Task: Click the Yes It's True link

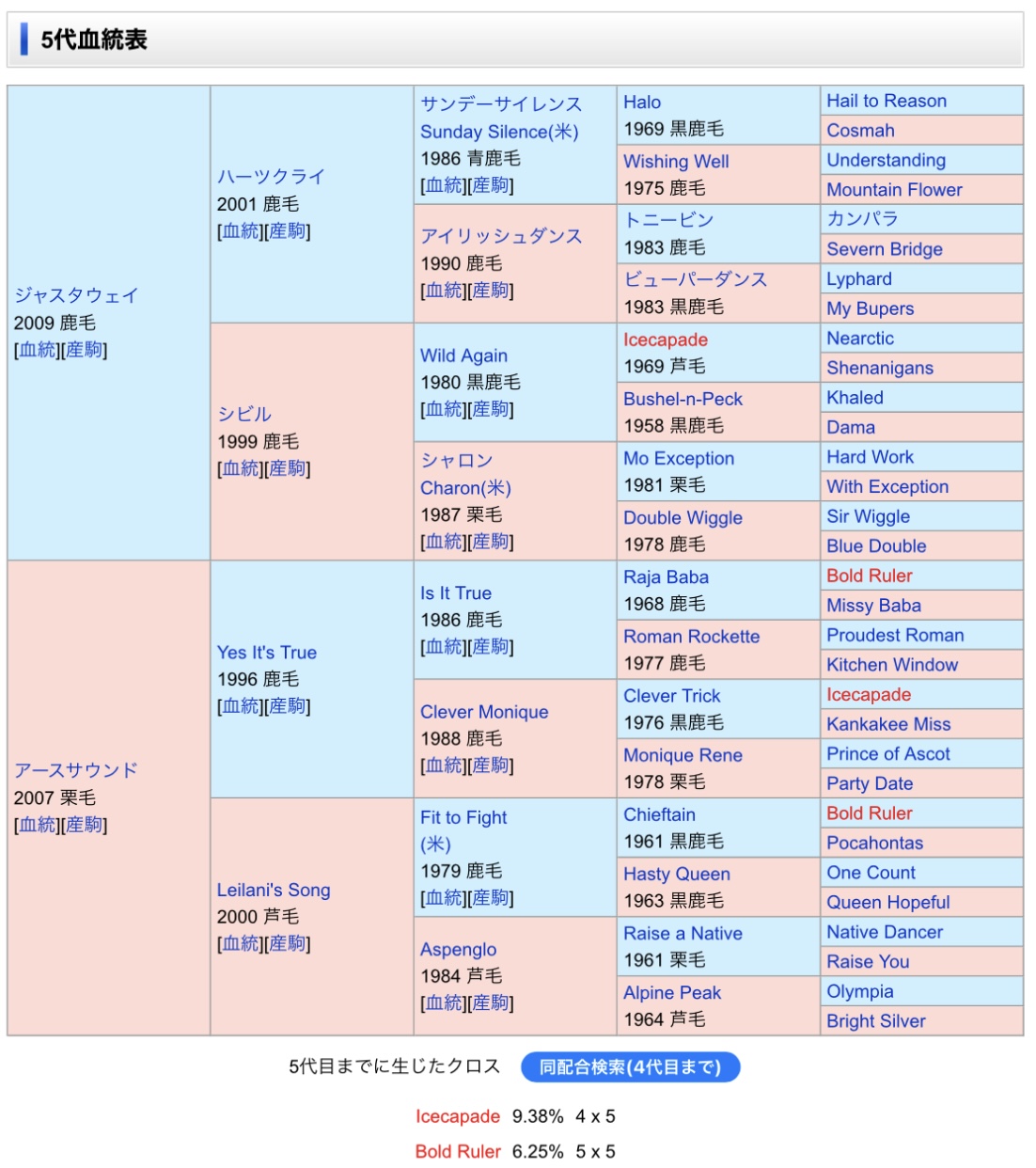Action: pos(267,652)
